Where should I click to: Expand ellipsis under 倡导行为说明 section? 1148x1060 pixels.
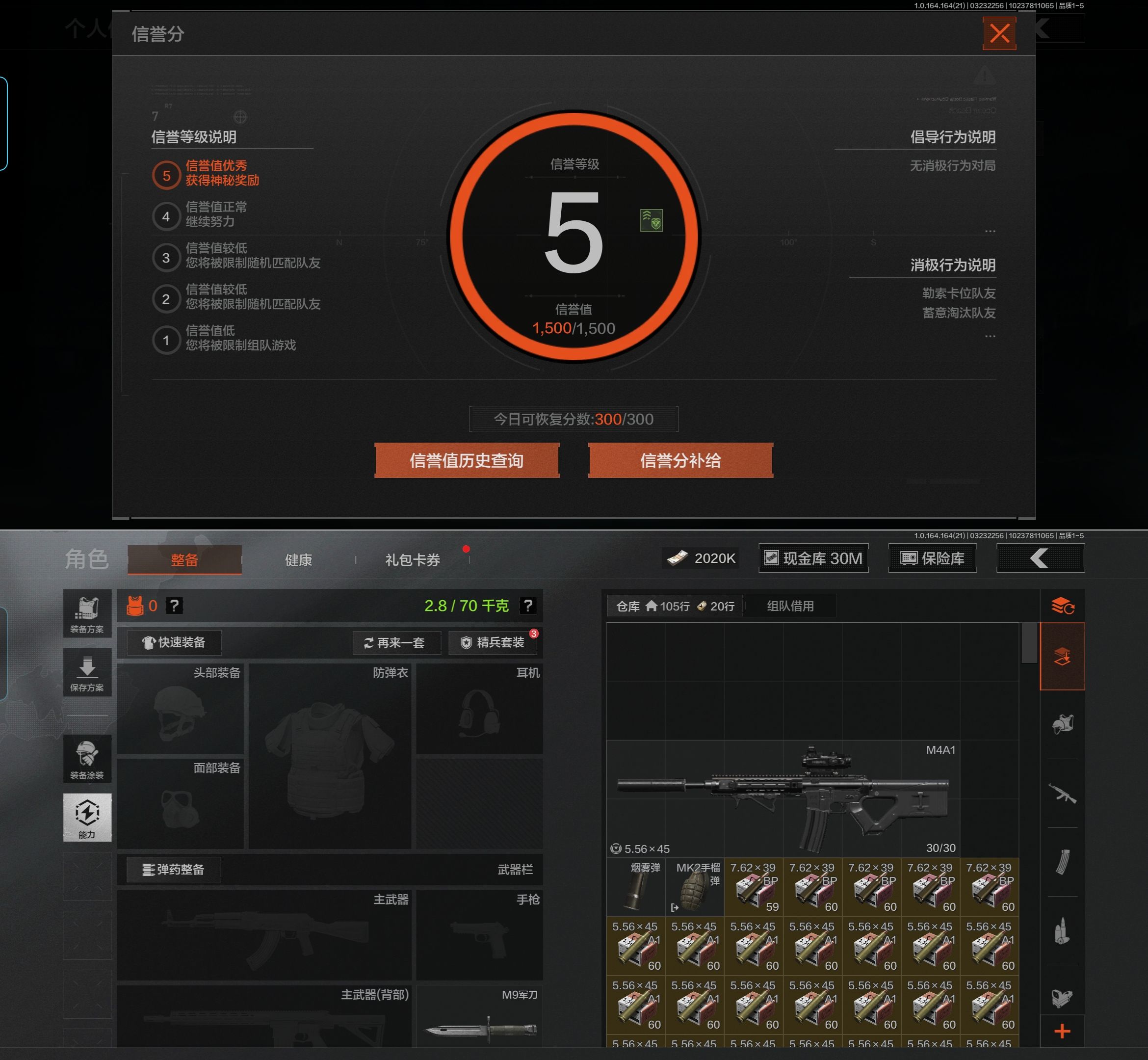click(990, 231)
